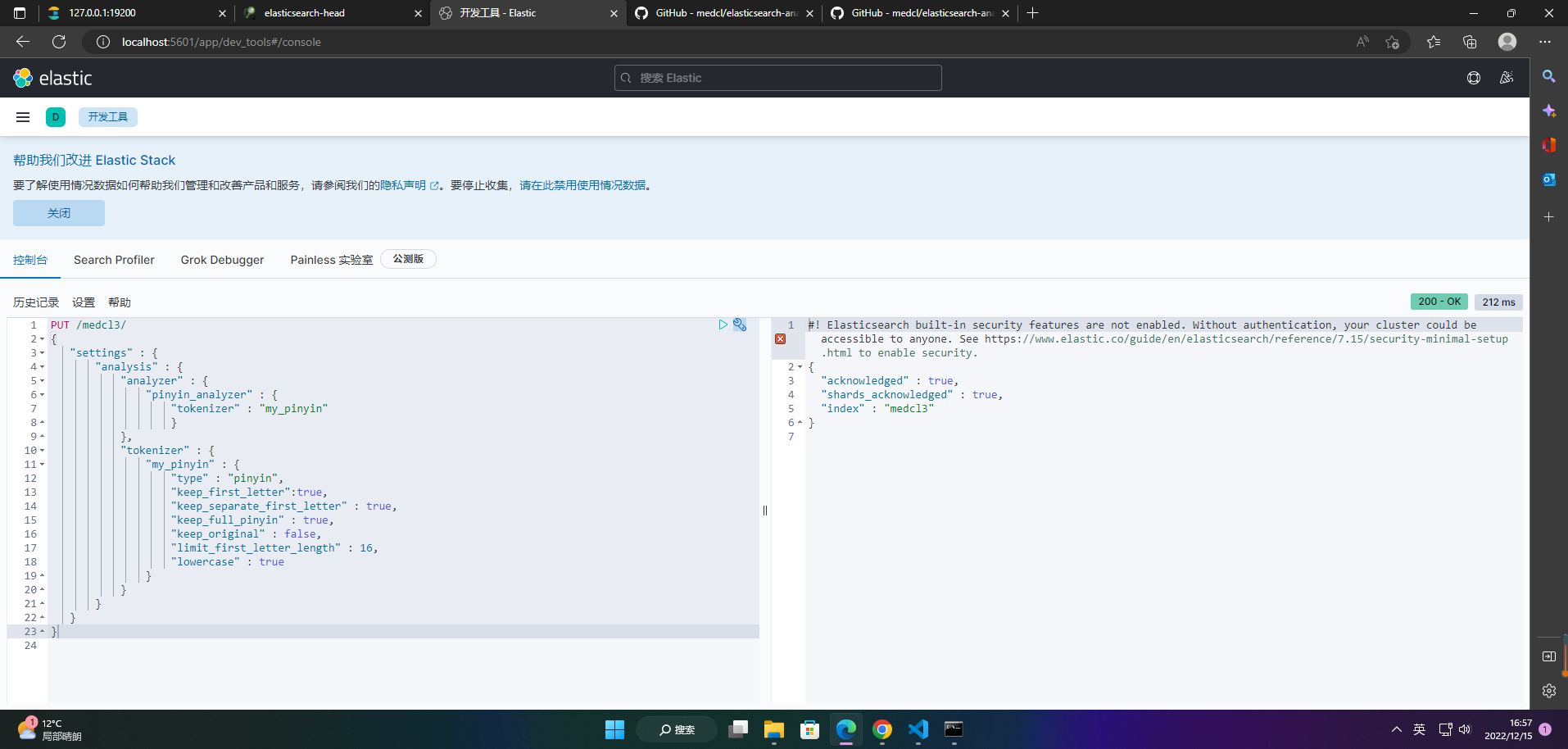1568x749 pixels.
Task: Click the 开发工具 breadcrumb
Action: point(108,117)
